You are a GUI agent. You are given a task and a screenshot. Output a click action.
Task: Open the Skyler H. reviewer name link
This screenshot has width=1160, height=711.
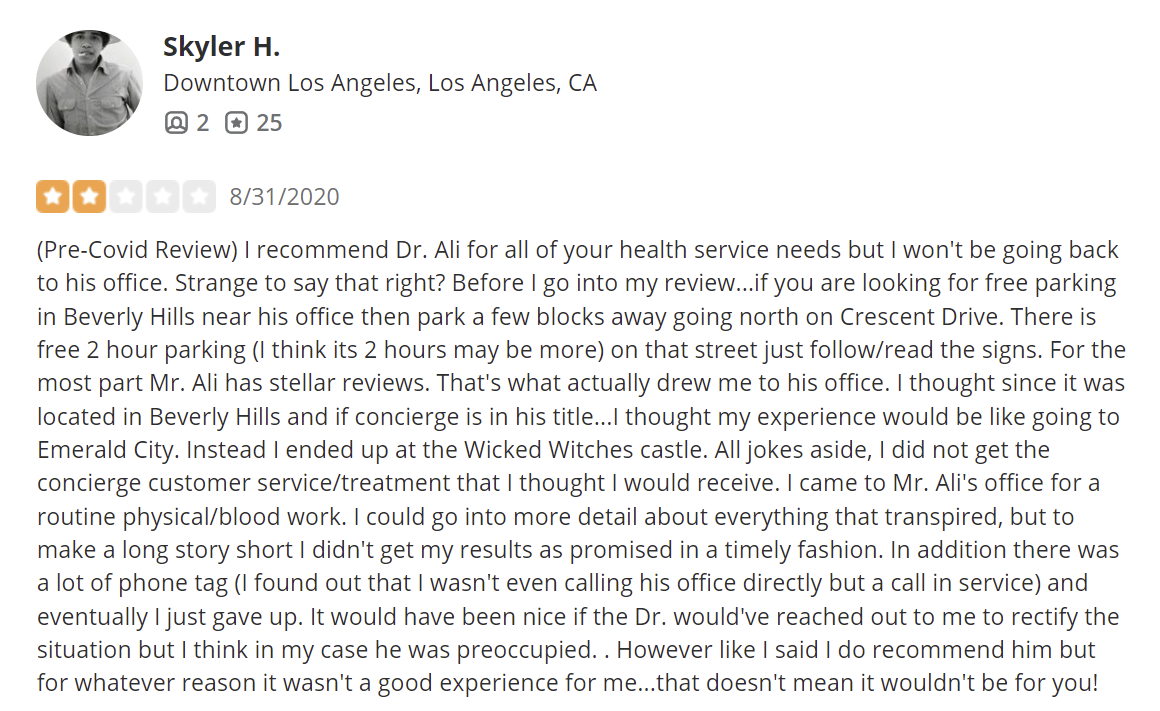pos(221,46)
